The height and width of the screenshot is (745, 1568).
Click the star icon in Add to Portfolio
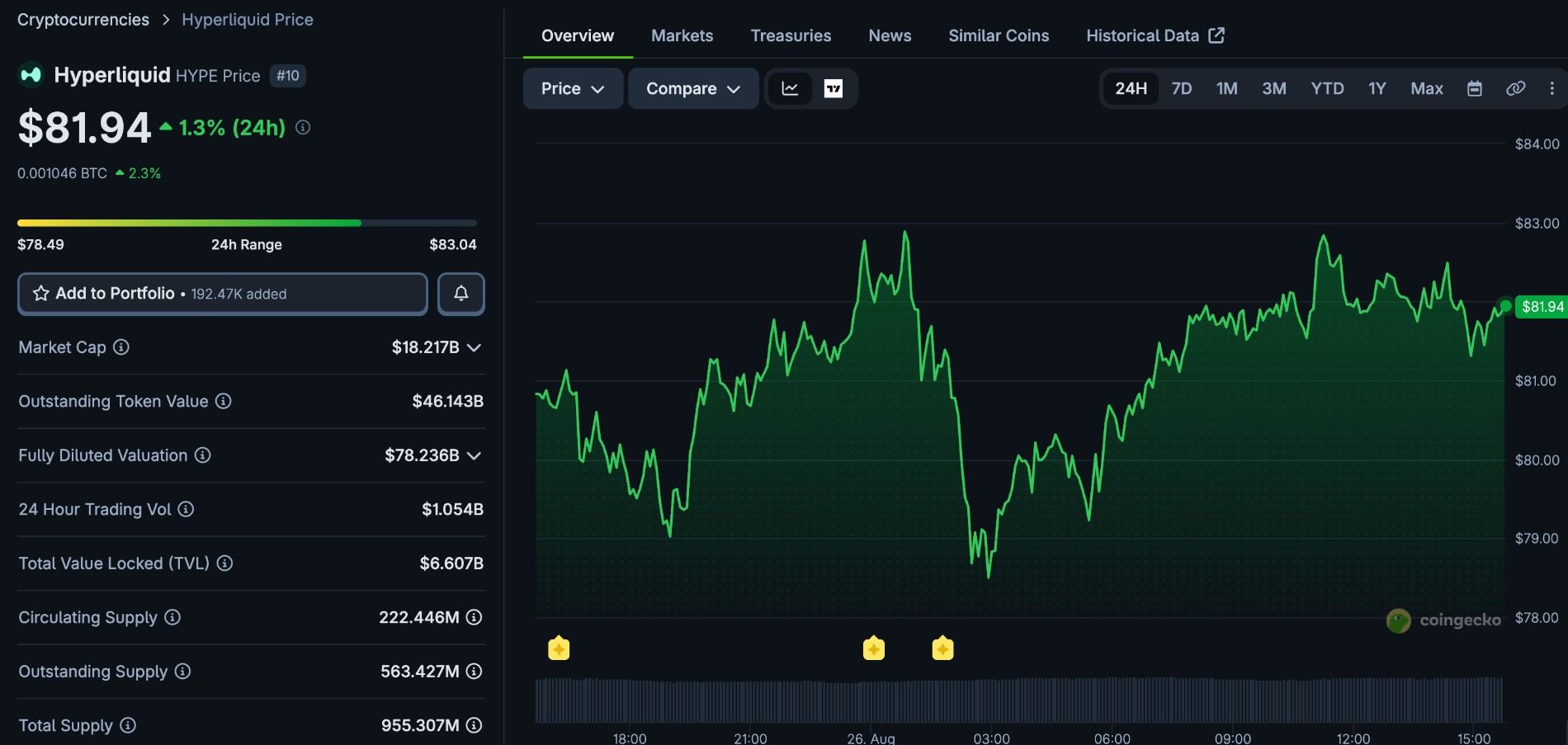click(40, 293)
